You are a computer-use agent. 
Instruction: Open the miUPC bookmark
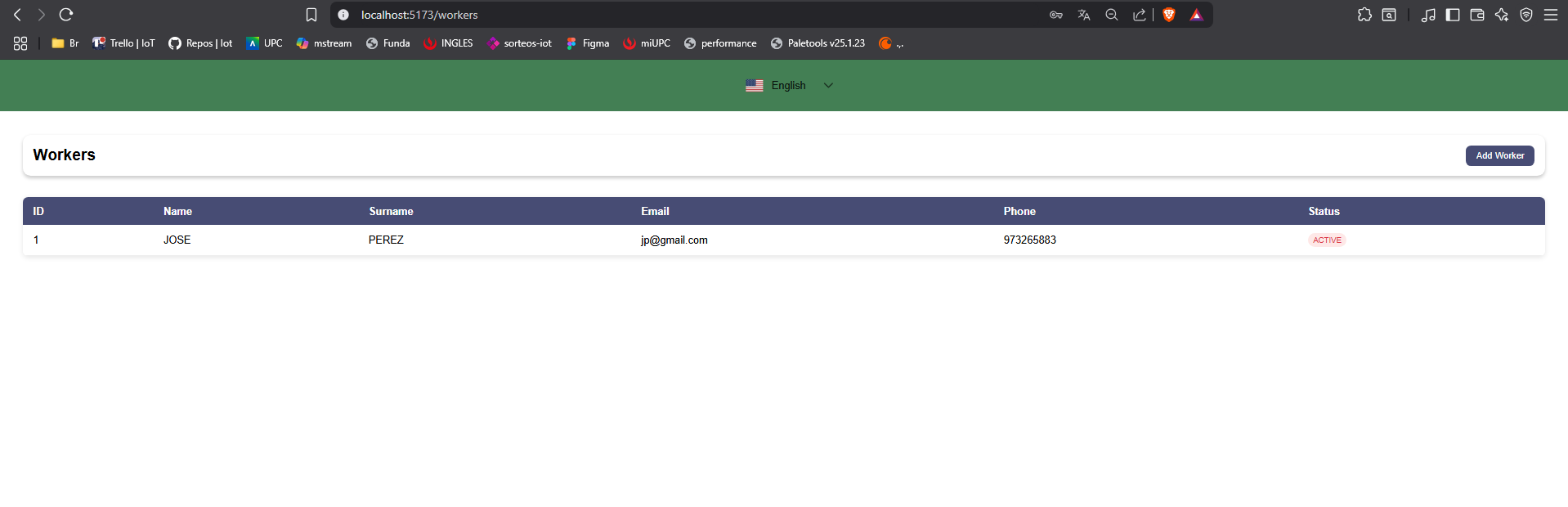[x=647, y=43]
